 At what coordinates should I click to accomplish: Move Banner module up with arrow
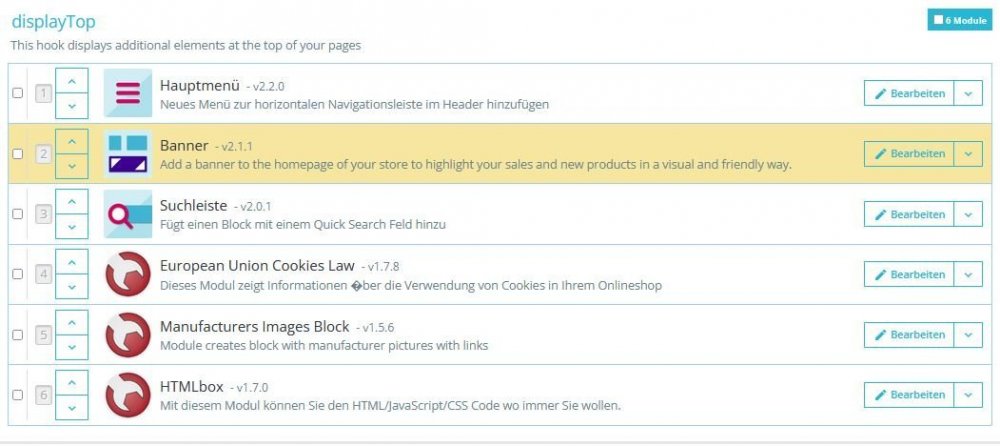[x=71, y=141]
